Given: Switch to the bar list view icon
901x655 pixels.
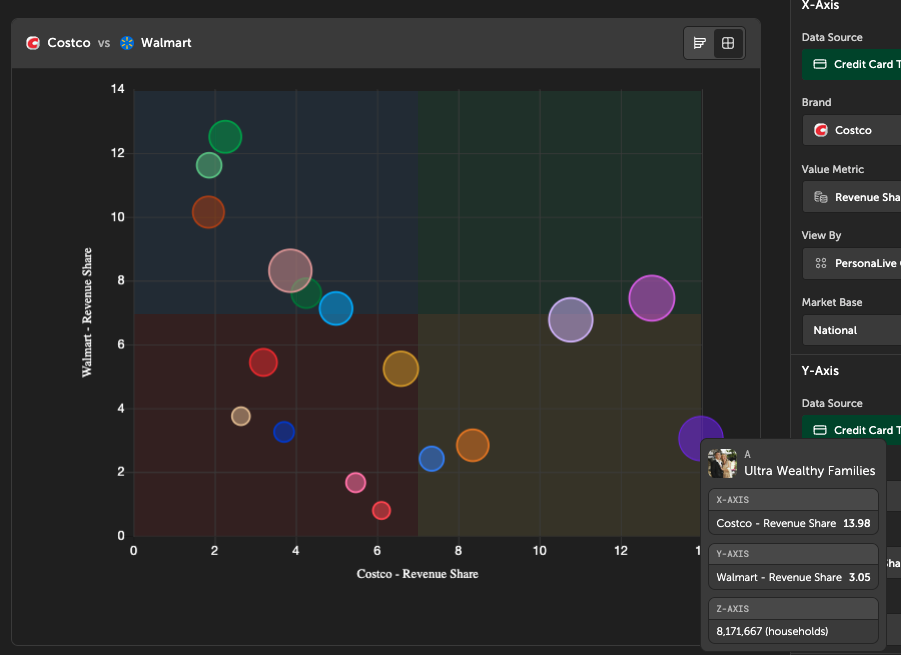Looking at the screenshot, I should click(699, 43).
